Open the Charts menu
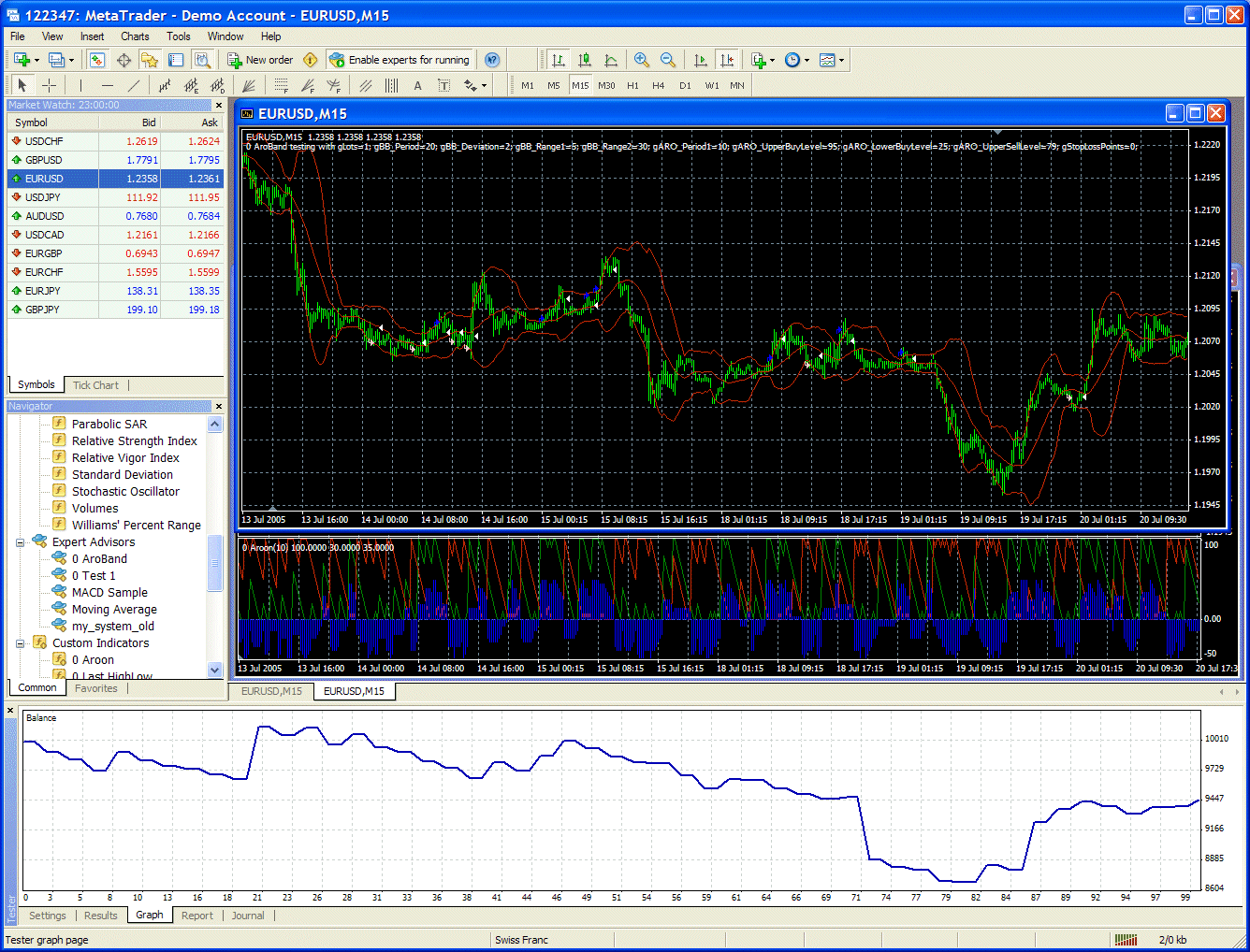Image resolution: width=1250 pixels, height=952 pixels. (x=135, y=36)
